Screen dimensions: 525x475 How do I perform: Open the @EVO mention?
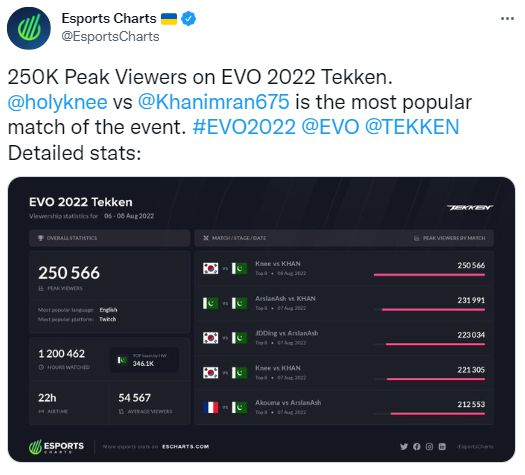[x=330, y=127]
